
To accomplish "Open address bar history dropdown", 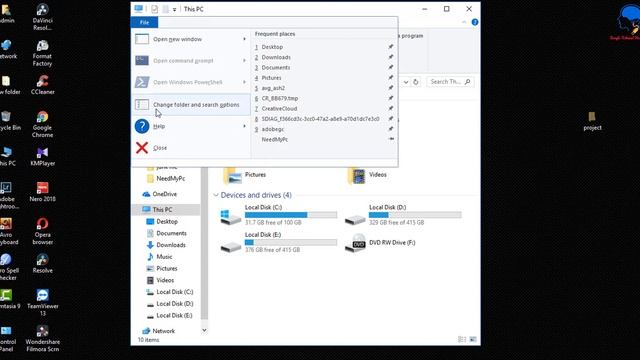I will click(x=406, y=82).
